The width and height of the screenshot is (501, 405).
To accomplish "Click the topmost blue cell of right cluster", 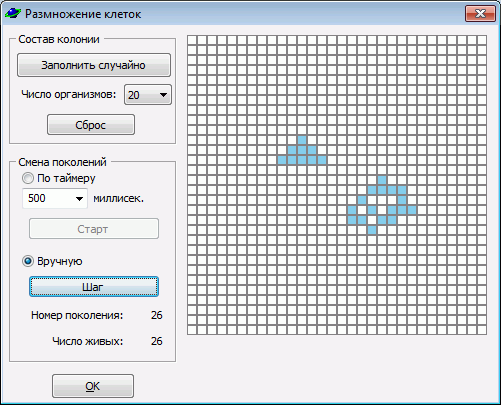I will [x=382, y=180].
